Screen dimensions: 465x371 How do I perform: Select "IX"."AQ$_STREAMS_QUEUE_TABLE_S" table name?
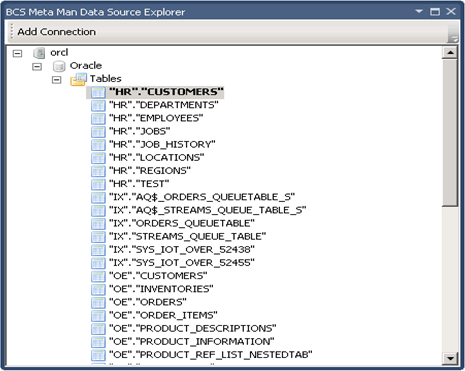point(207,210)
